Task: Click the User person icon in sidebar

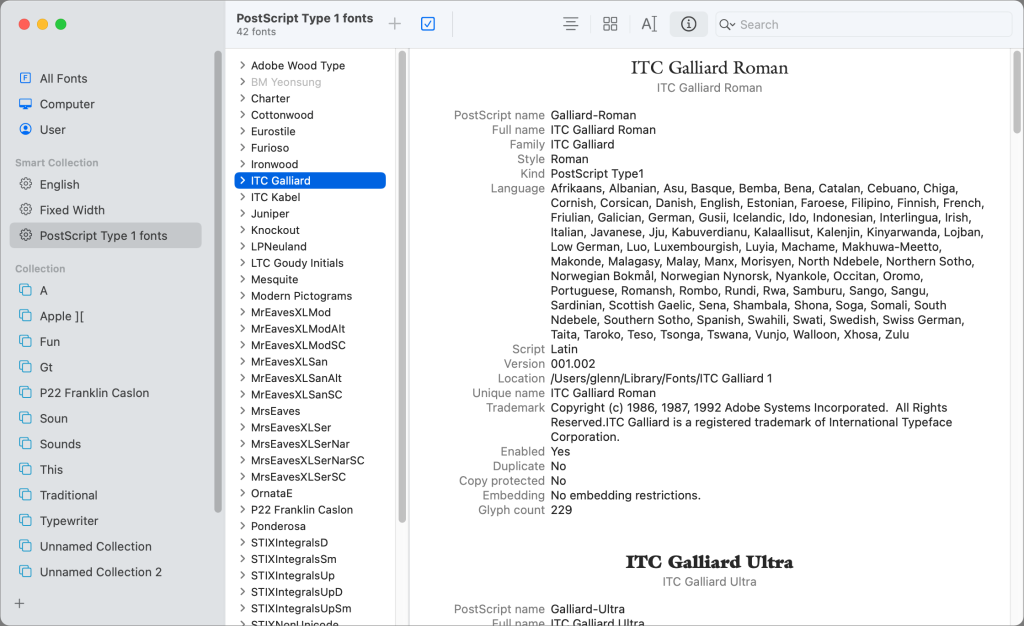Action: (x=25, y=129)
